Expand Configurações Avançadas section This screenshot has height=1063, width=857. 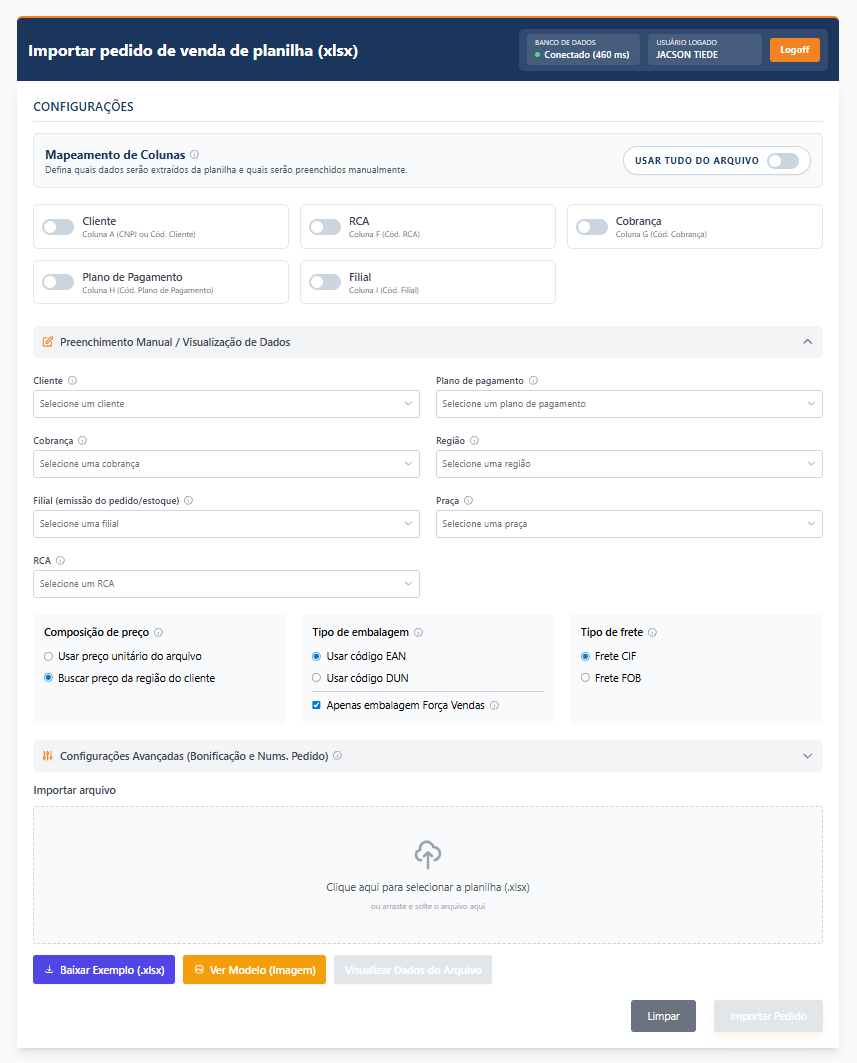coord(428,756)
